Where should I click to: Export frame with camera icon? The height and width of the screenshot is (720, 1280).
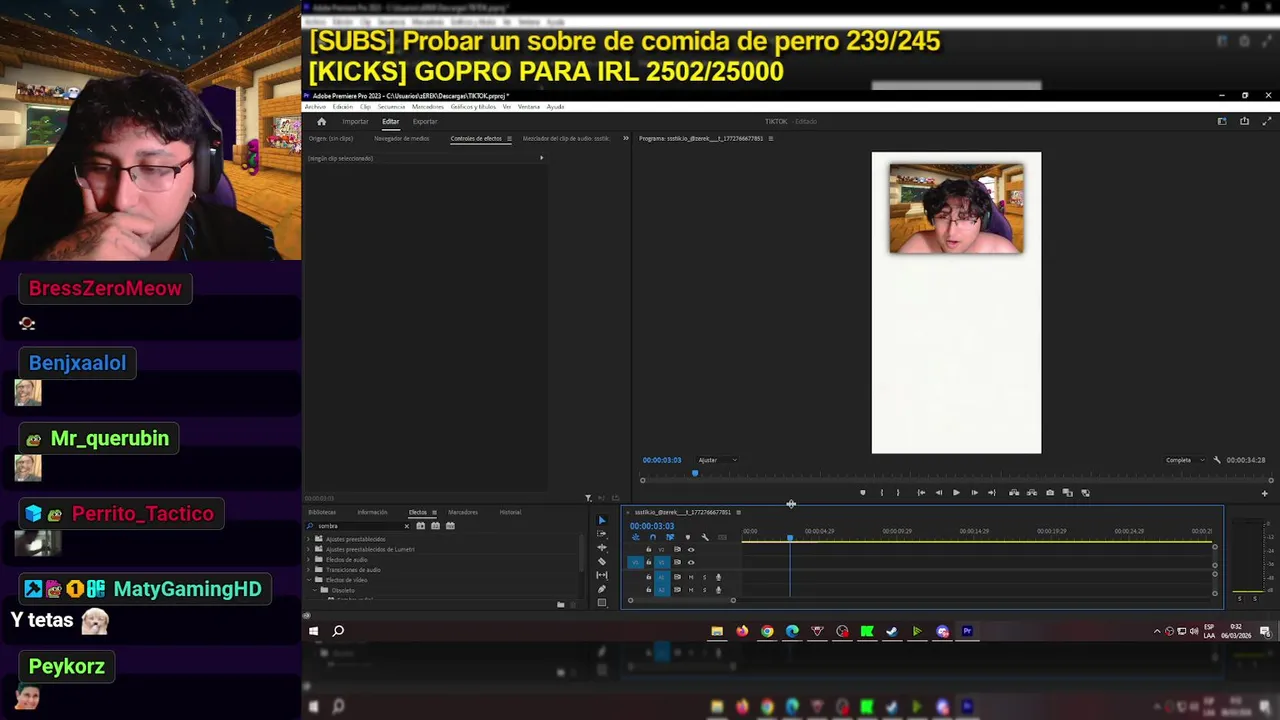(x=1050, y=492)
